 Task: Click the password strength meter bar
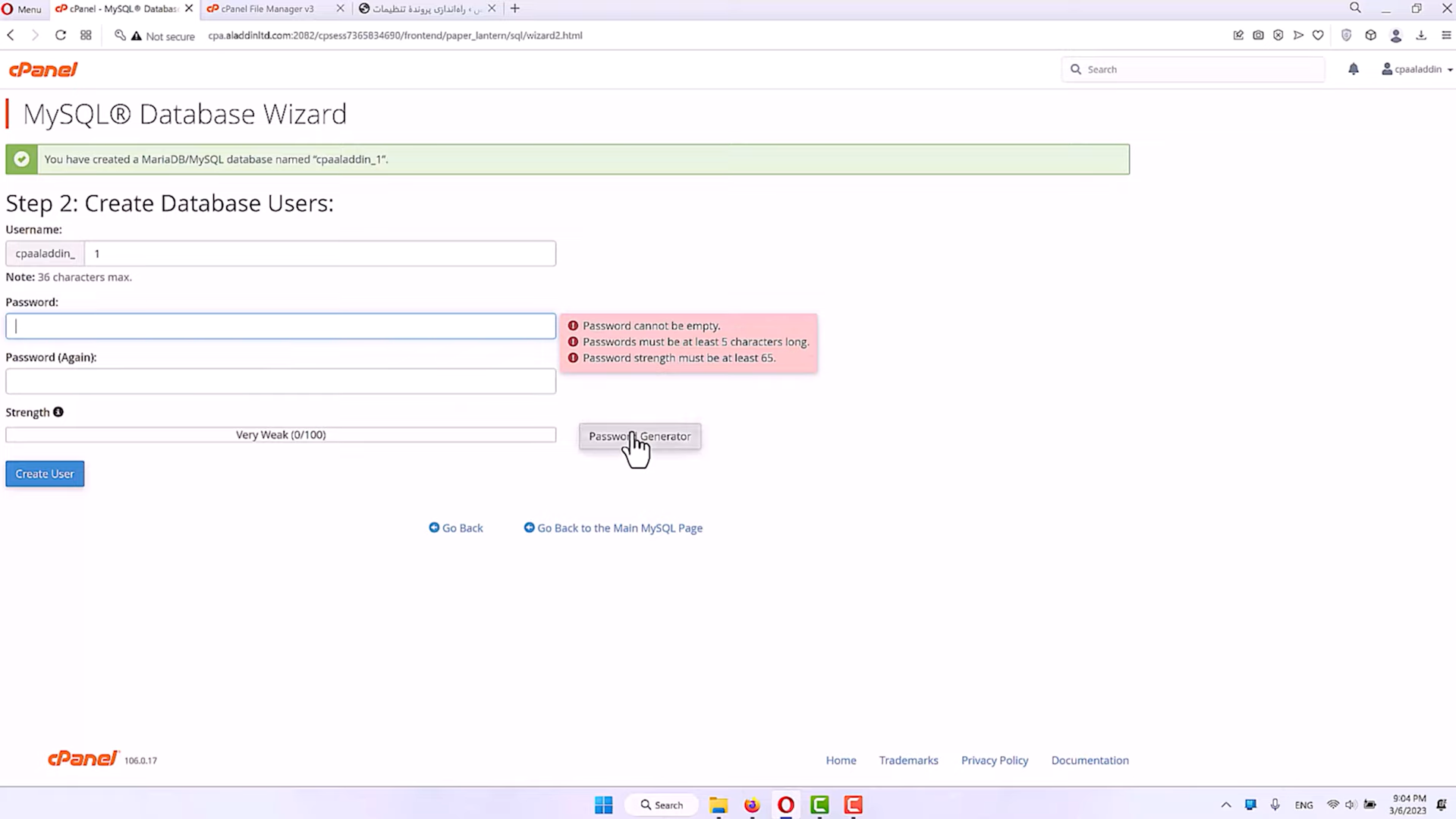click(x=281, y=435)
